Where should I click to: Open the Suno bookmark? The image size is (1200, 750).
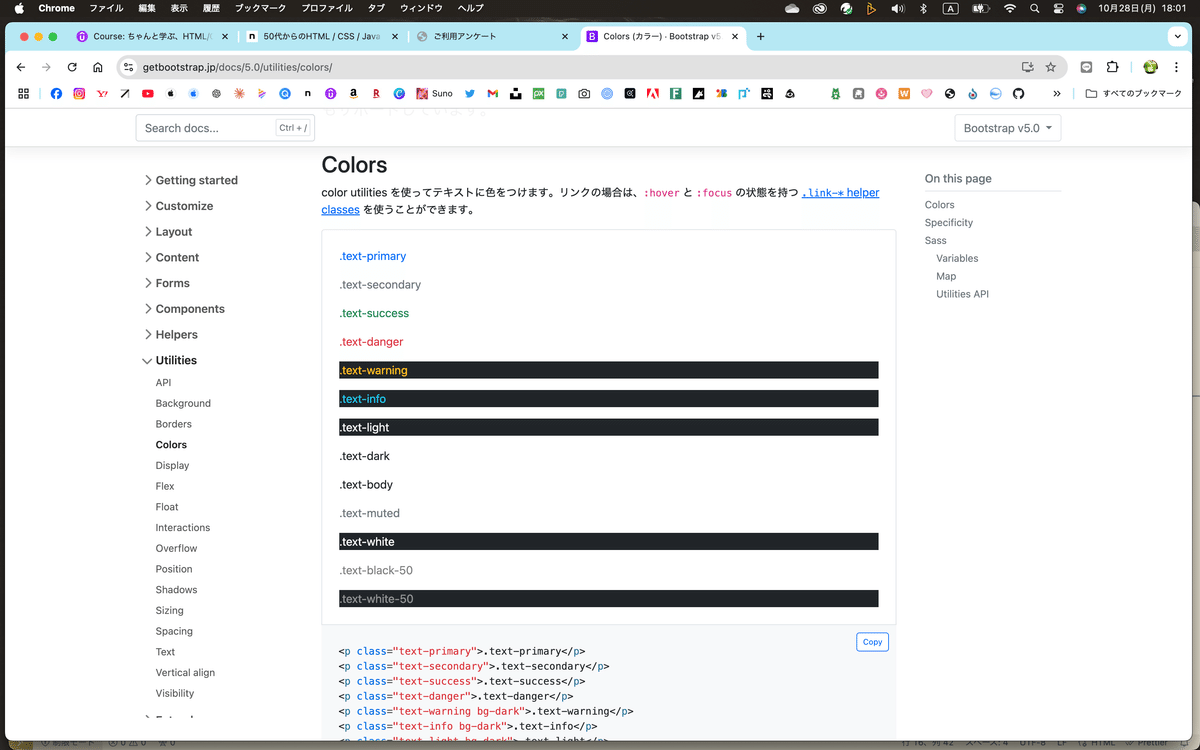435,93
